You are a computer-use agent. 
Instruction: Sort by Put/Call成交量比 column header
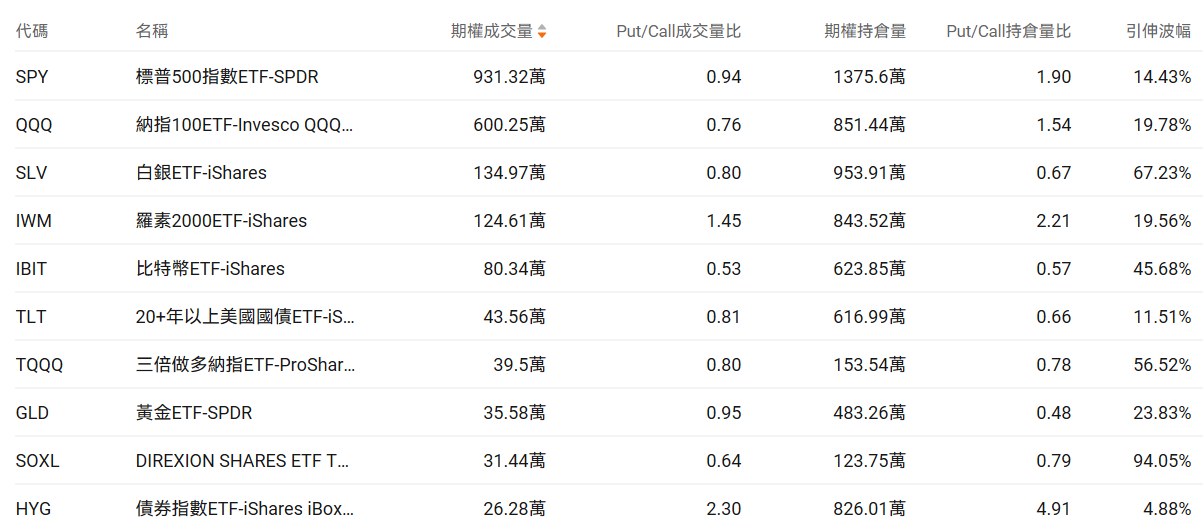pyautogui.click(x=678, y=31)
